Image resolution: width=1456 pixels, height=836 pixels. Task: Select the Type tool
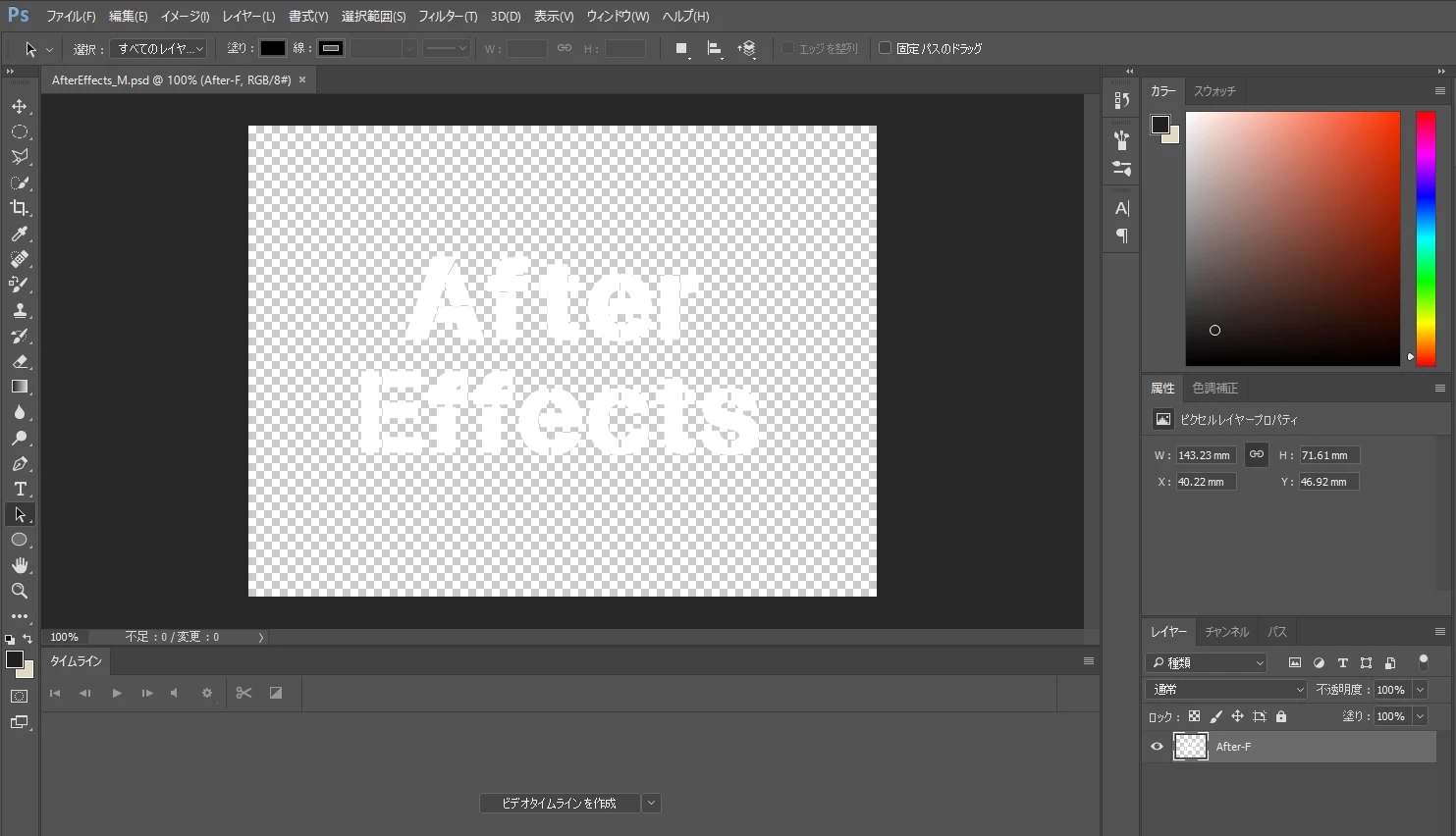[20, 489]
